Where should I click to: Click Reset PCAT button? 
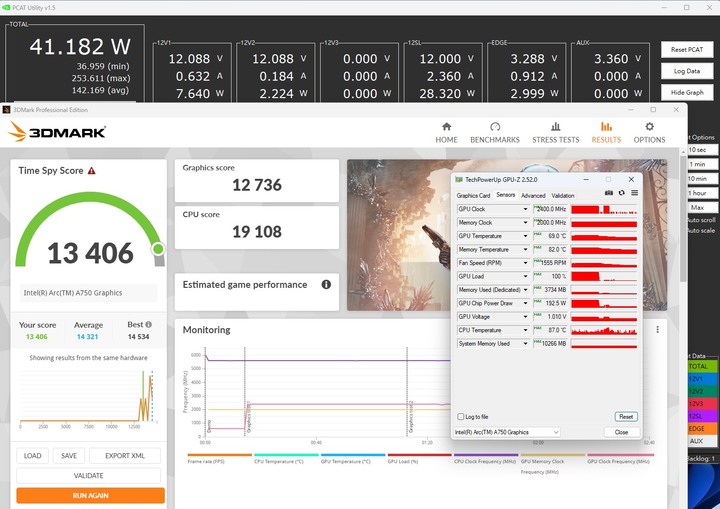coord(687,50)
